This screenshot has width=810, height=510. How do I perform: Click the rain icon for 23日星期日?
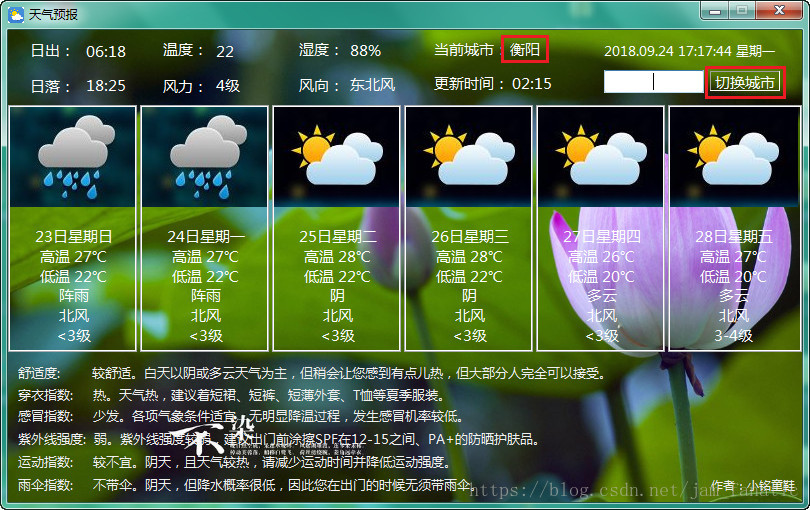[x=76, y=157]
